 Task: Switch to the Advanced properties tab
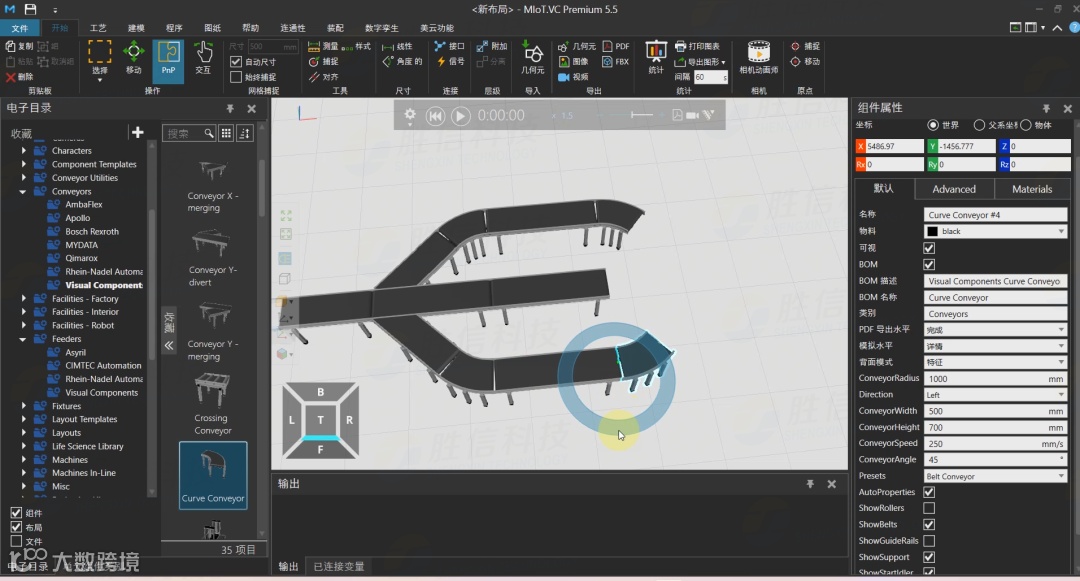[954, 189]
